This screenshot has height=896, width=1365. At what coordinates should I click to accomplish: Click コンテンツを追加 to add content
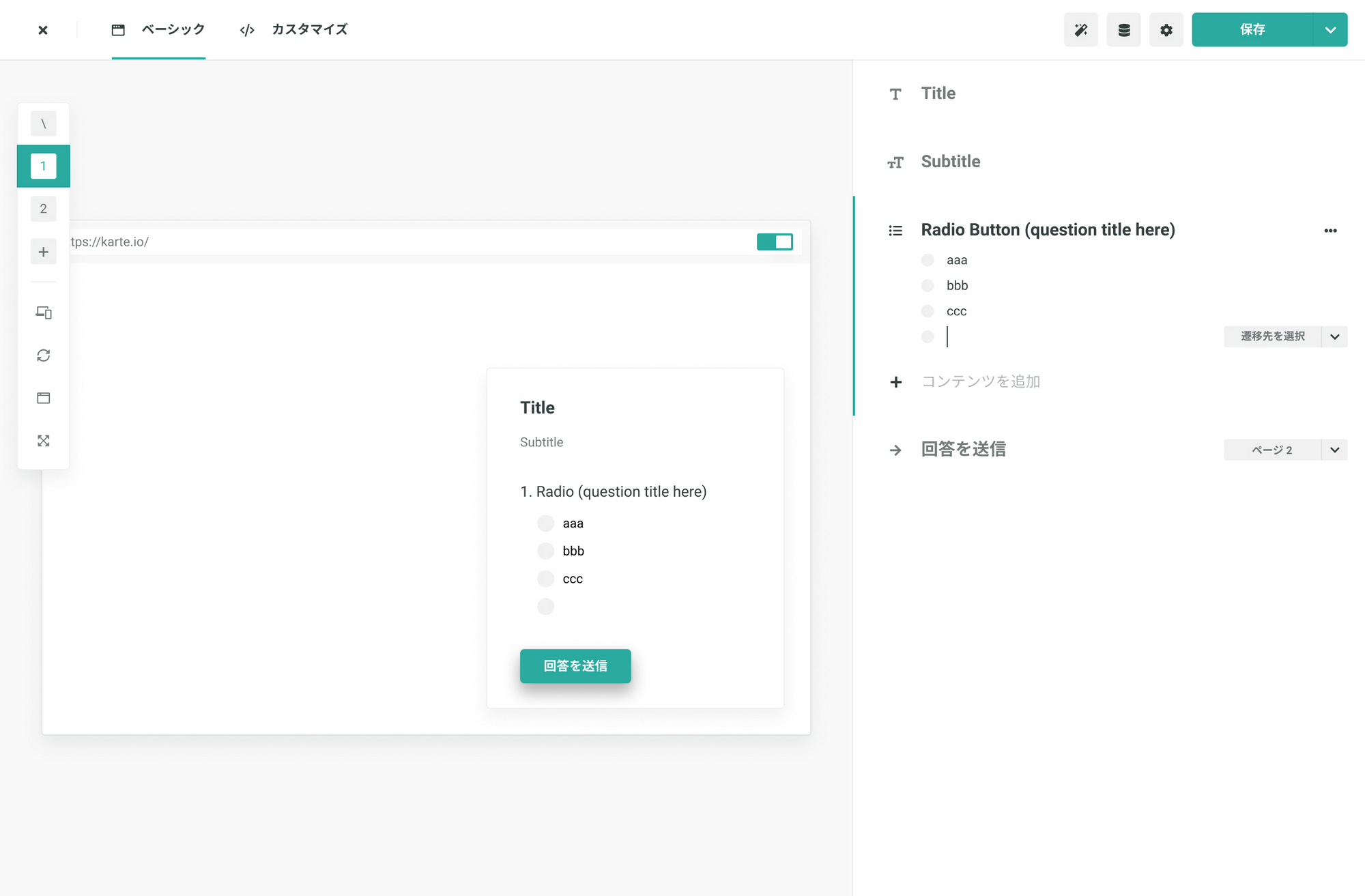pyautogui.click(x=980, y=381)
